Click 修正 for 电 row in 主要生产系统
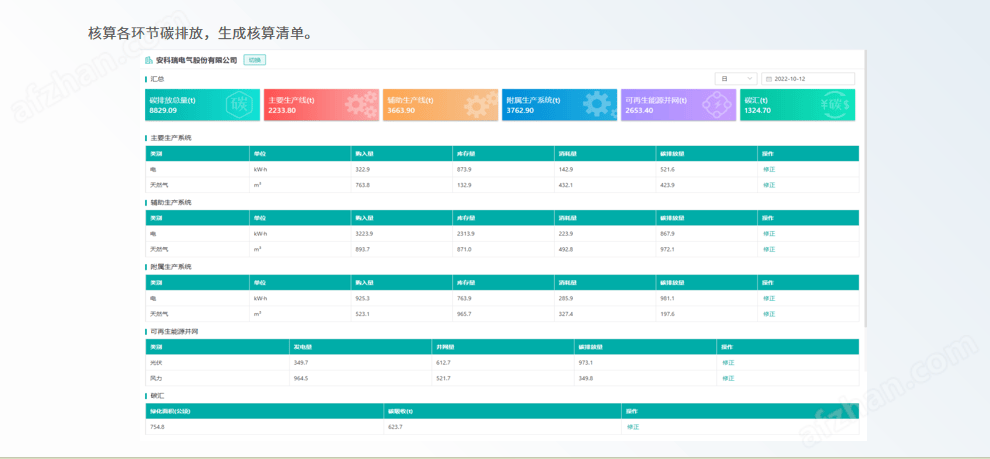The width and height of the screenshot is (990, 459). click(768, 169)
